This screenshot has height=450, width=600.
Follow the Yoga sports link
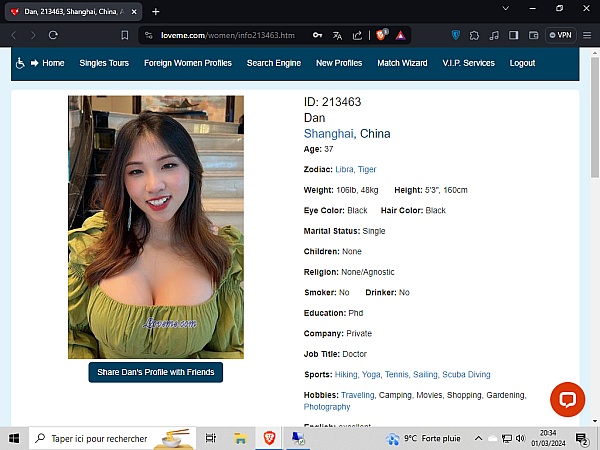(371, 375)
